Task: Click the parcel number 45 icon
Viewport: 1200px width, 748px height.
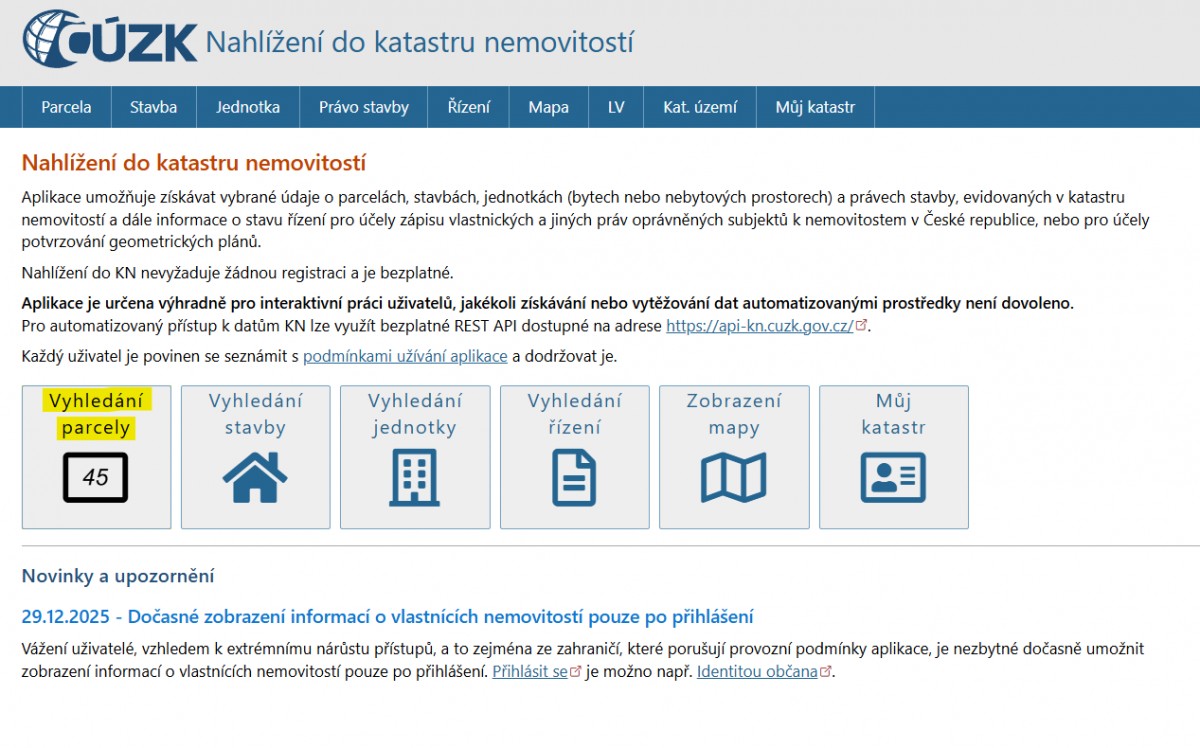Action: (96, 477)
